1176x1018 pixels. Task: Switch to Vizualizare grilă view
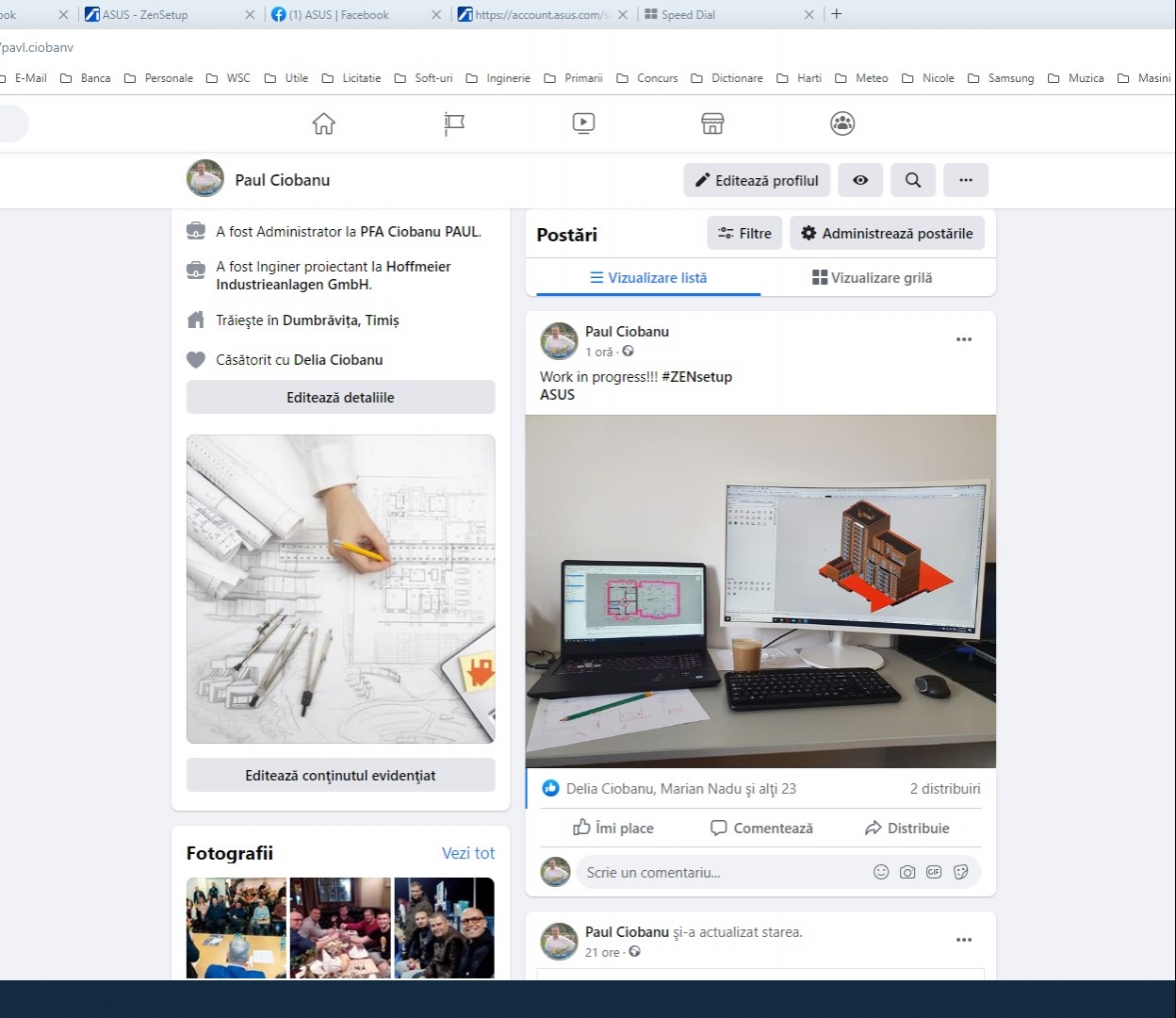pos(872,278)
